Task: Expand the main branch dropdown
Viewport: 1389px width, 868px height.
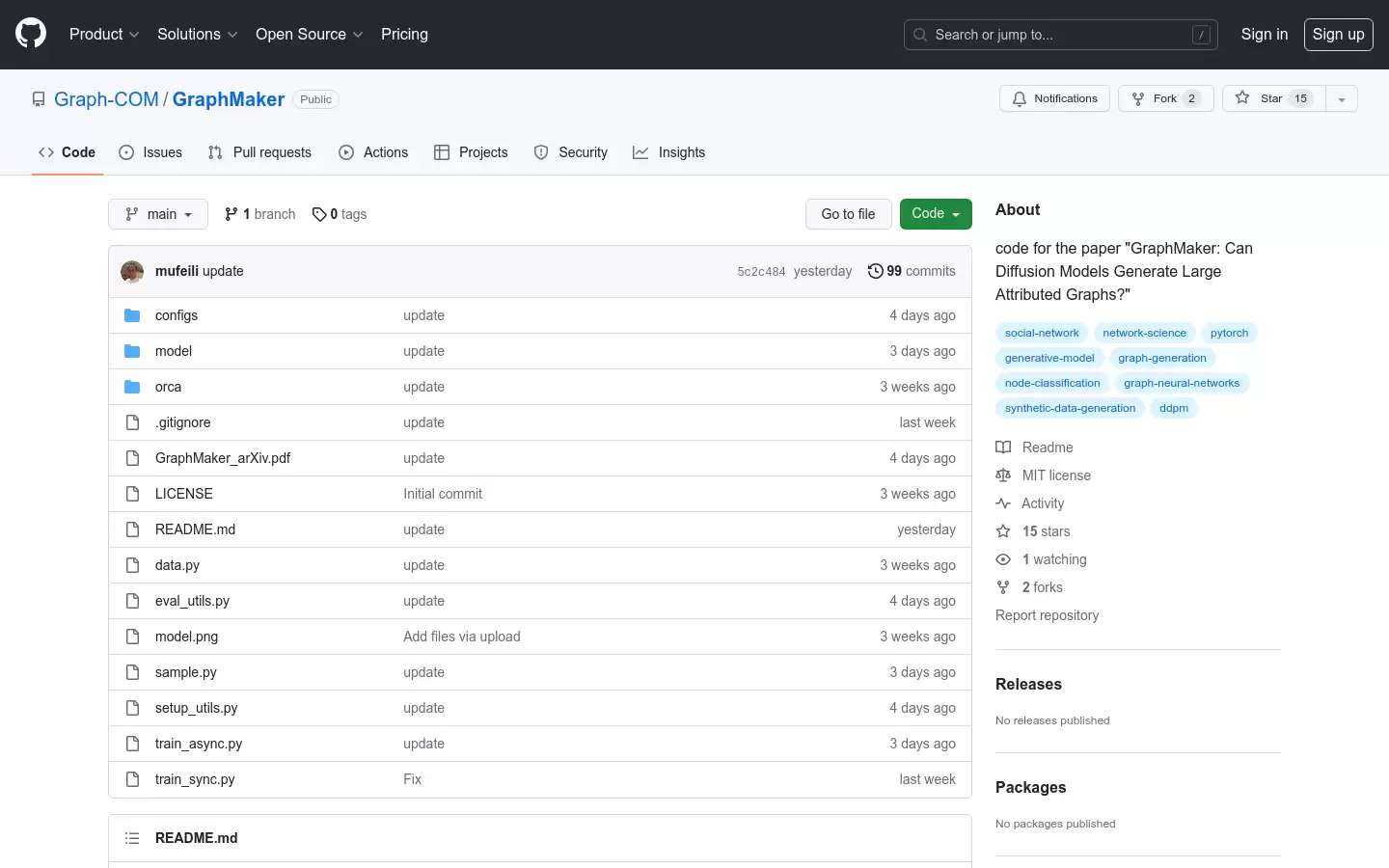Action: (158, 214)
